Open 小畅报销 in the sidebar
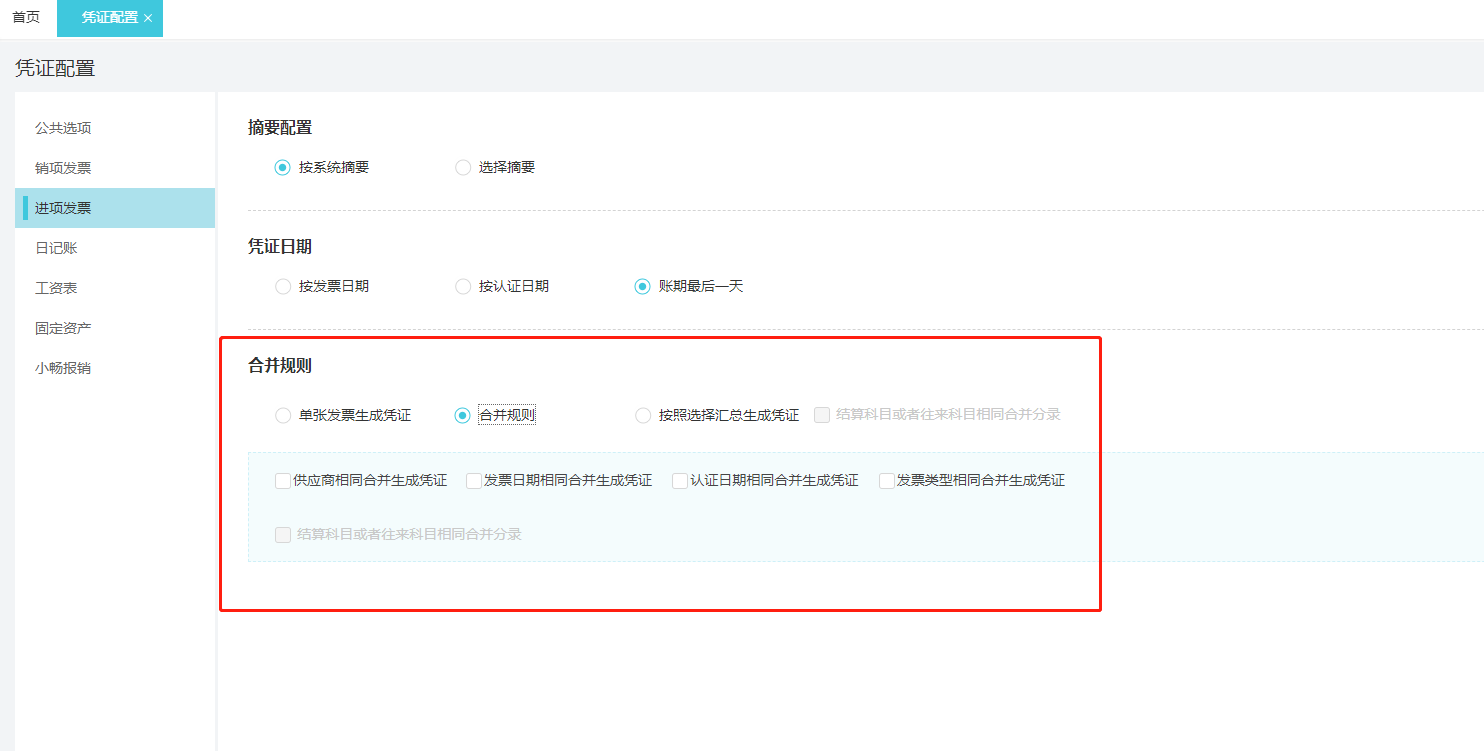The height and width of the screenshot is (751, 1484). pyautogui.click(x=63, y=368)
